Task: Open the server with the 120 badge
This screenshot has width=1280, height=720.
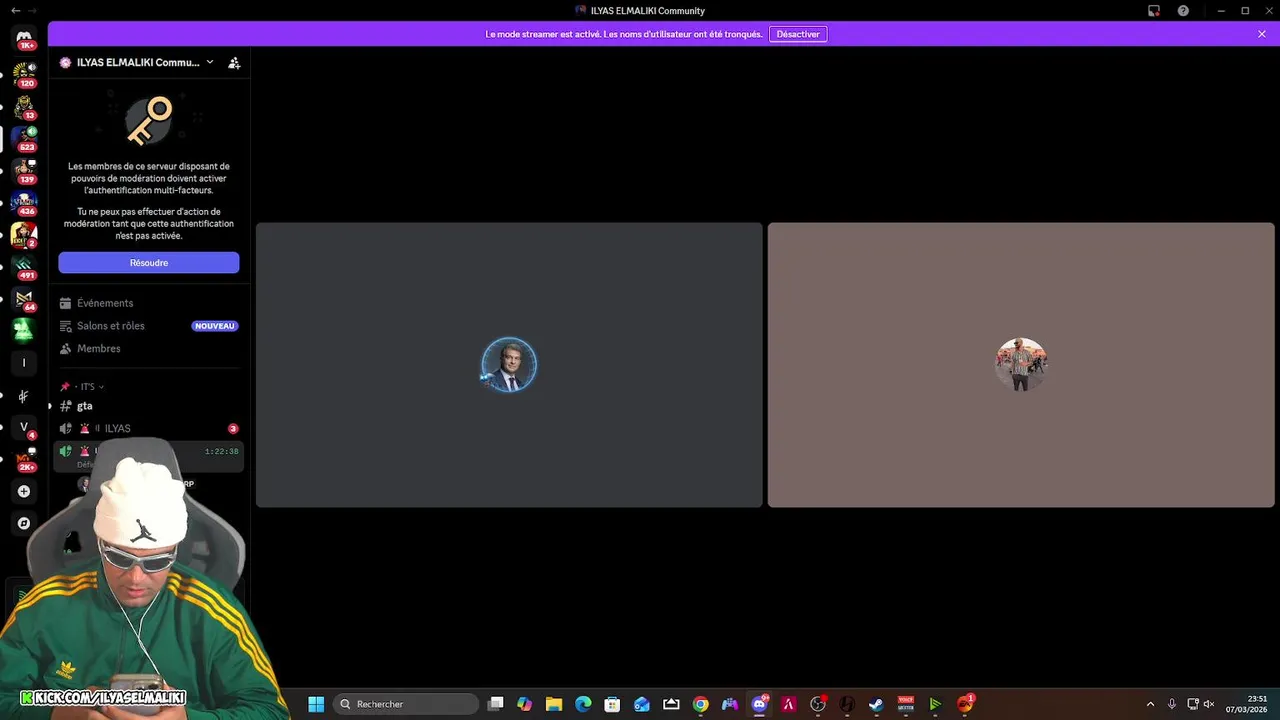Action: [24, 73]
